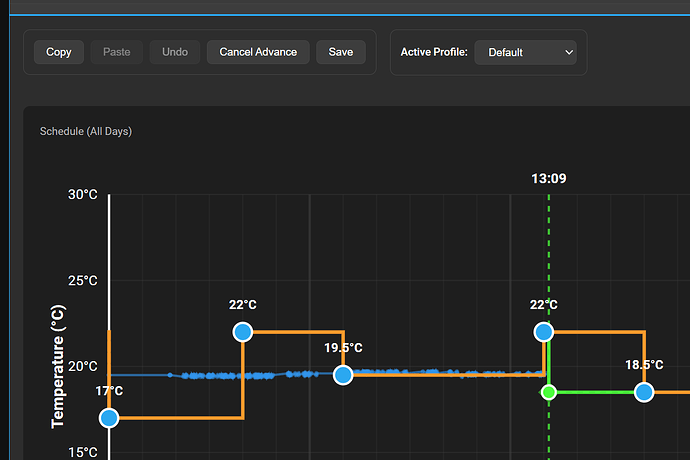Screen dimensions: 690x460
Task: Click the 13:09 current time label
Action: [549, 179]
